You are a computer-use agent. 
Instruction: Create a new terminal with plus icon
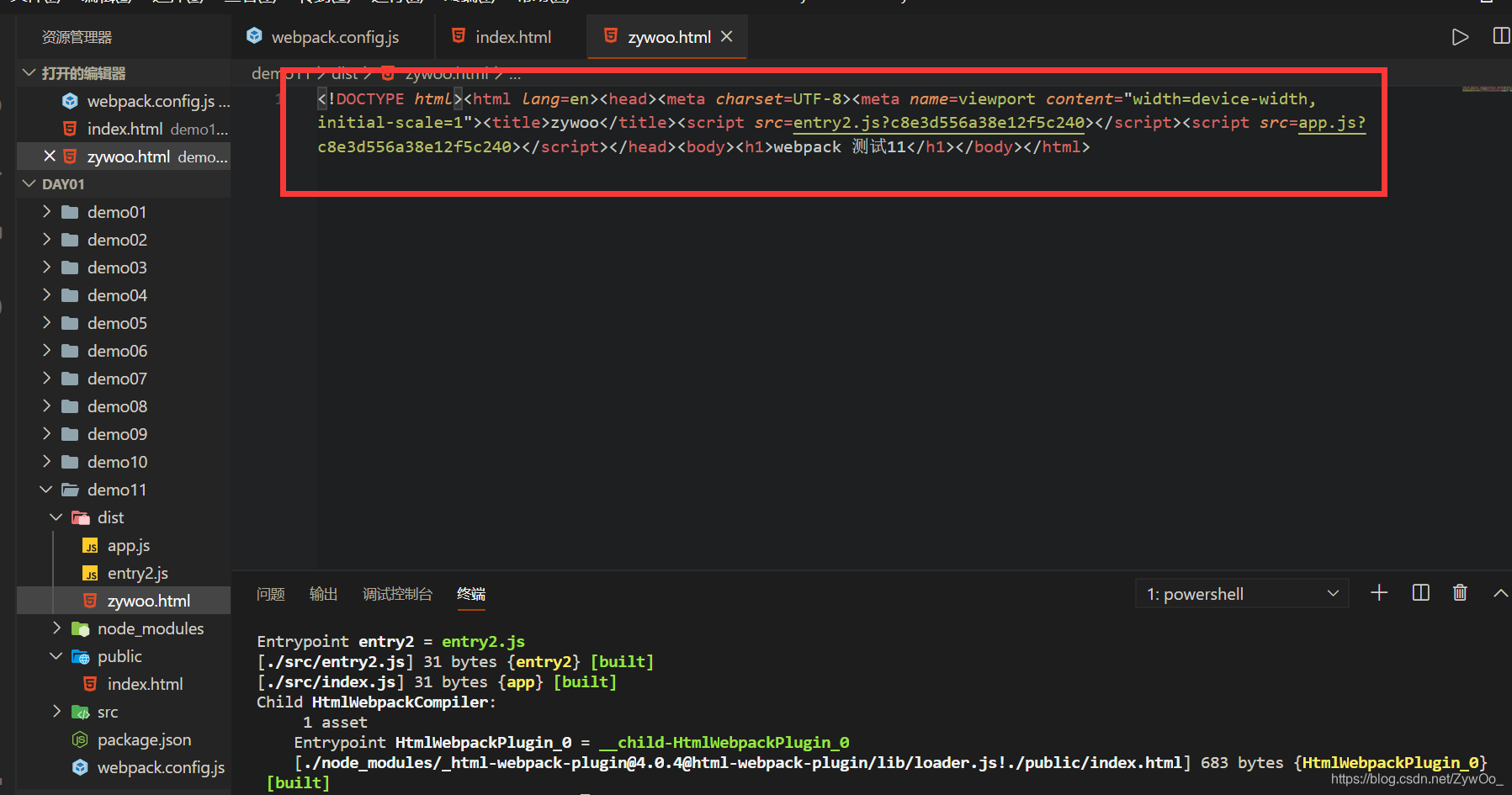click(1379, 593)
